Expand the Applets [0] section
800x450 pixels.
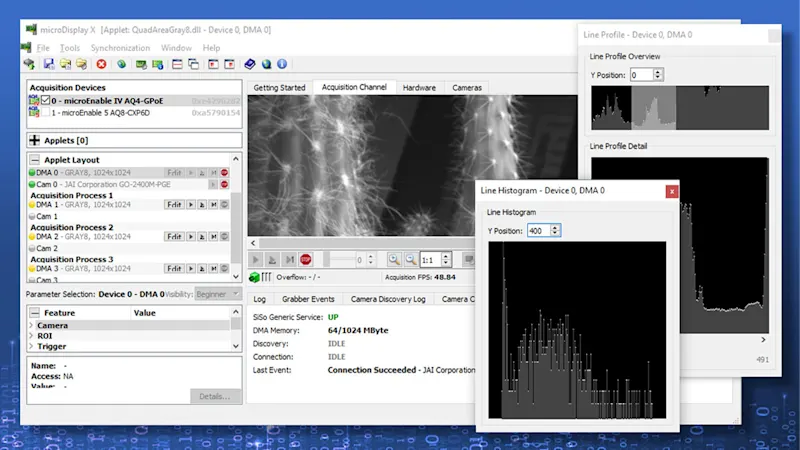[34, 140]
